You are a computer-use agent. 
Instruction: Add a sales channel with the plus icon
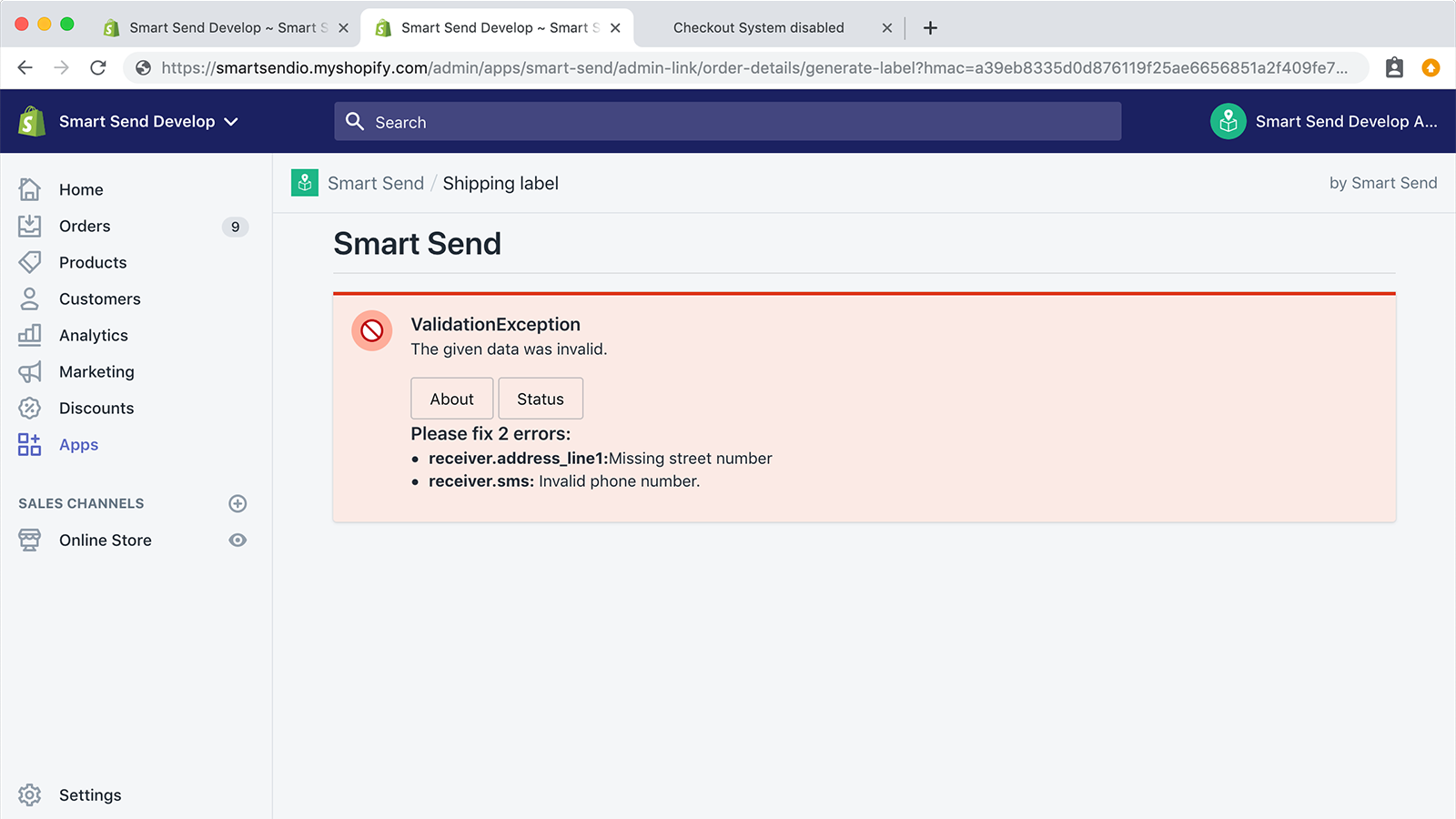pos(238,503)
